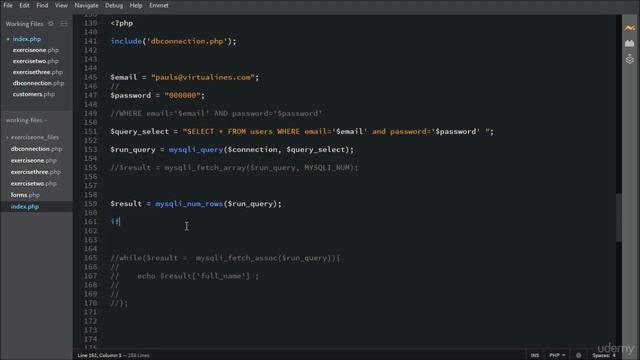The width and height of the screenshot is (640, 360).
Task: Open the Debug menu
Action: [x=114, y=5]
